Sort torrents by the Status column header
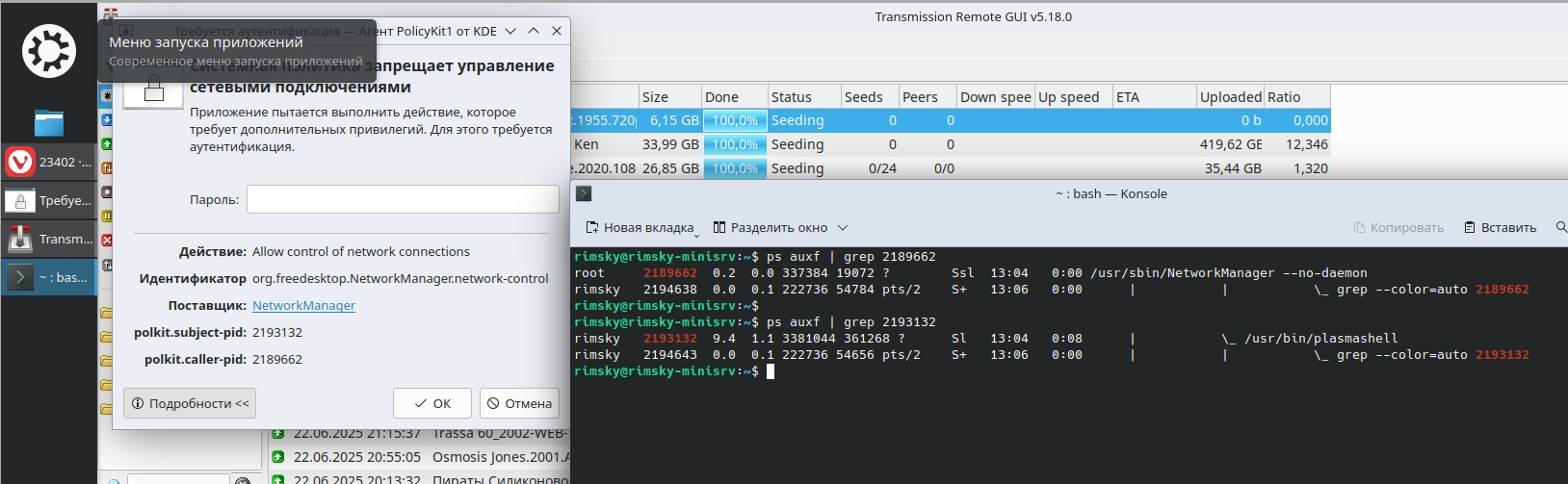This screenshot has width=1568, height=484. click(804, 97)
